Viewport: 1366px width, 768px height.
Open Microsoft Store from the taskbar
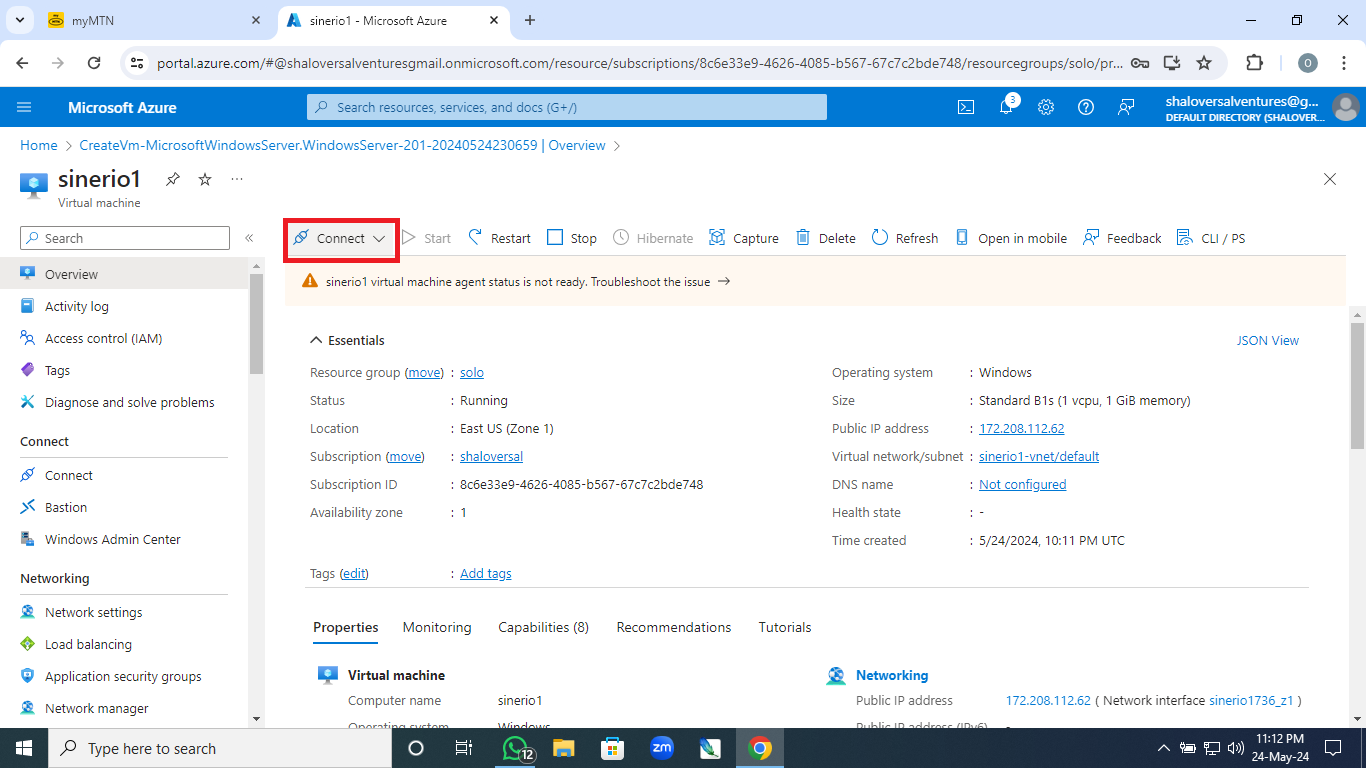[x=612, y=748]
